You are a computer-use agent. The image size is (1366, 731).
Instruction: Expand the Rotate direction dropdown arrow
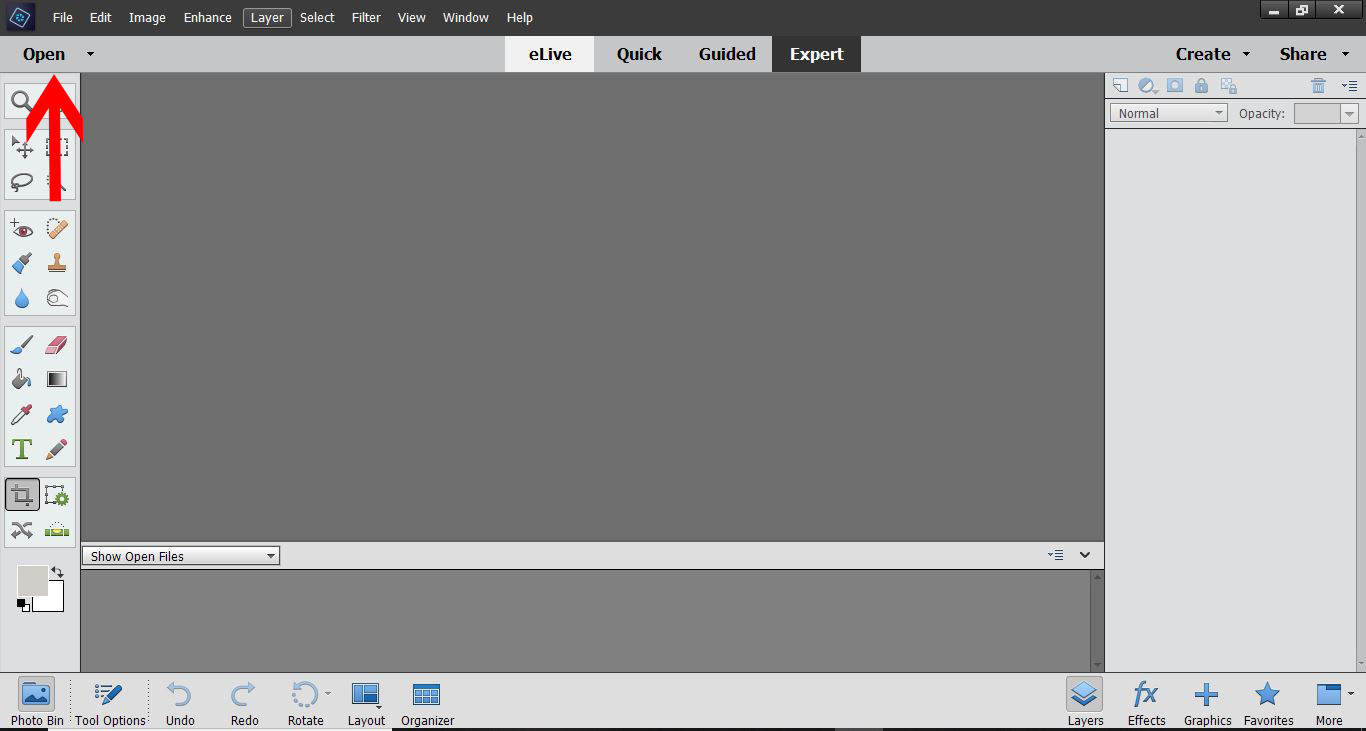328,692
